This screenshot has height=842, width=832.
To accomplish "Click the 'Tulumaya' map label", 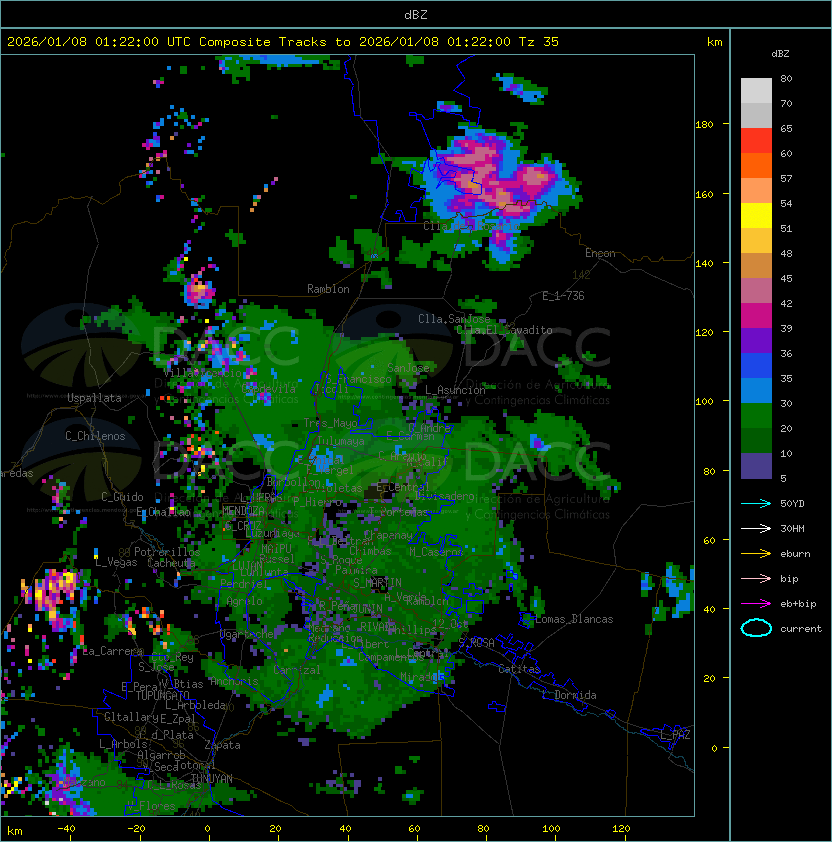I will click(341, 441).
